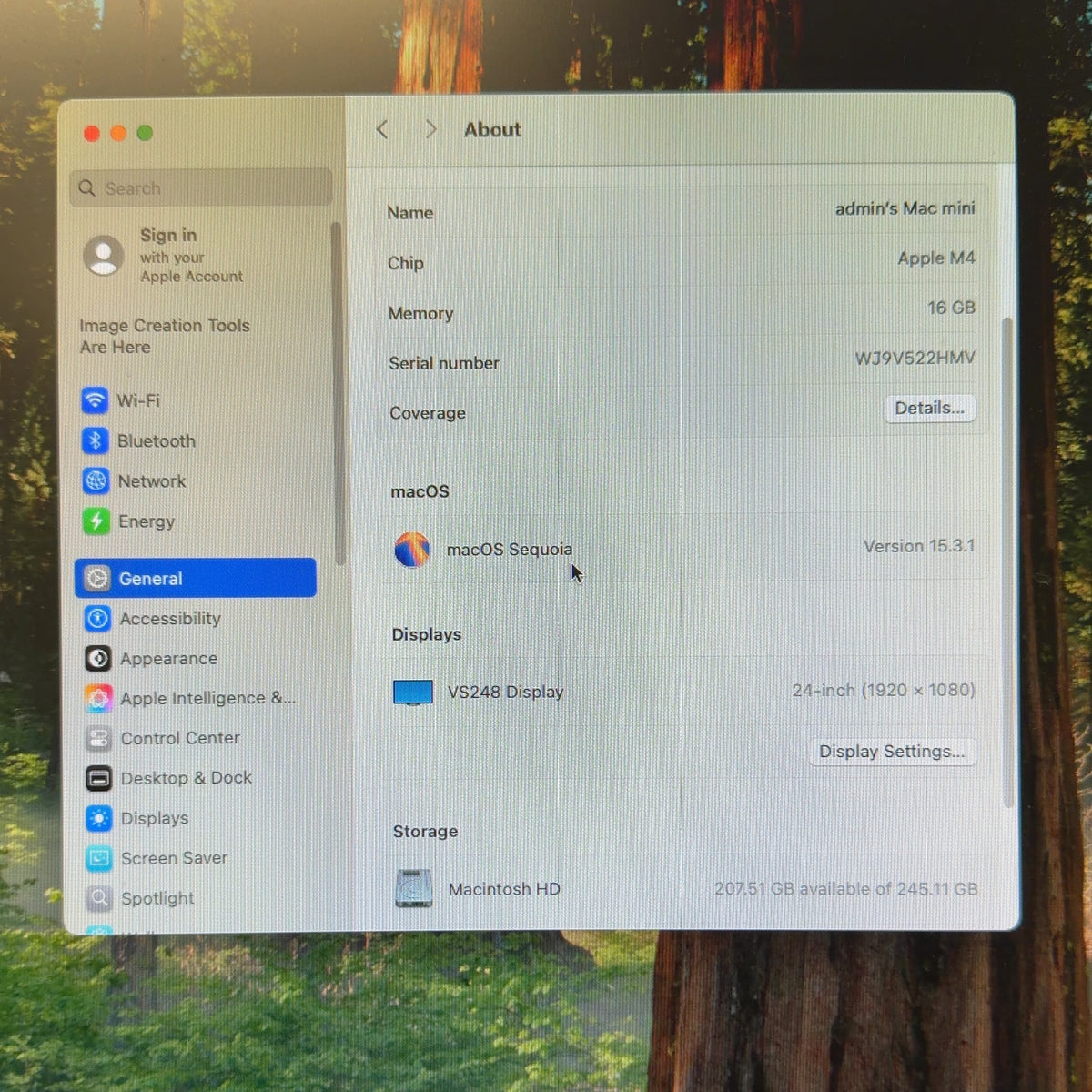The height and width of the screenshot is (1092, 1092).
Task: Click the Apple M4 chip value
Action: pos(935,258)
